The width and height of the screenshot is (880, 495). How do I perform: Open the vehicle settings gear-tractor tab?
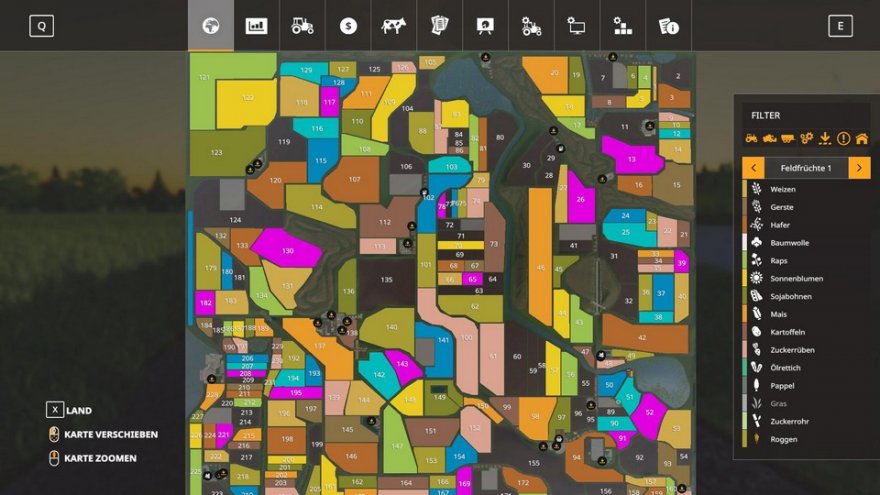click(531, 26)
